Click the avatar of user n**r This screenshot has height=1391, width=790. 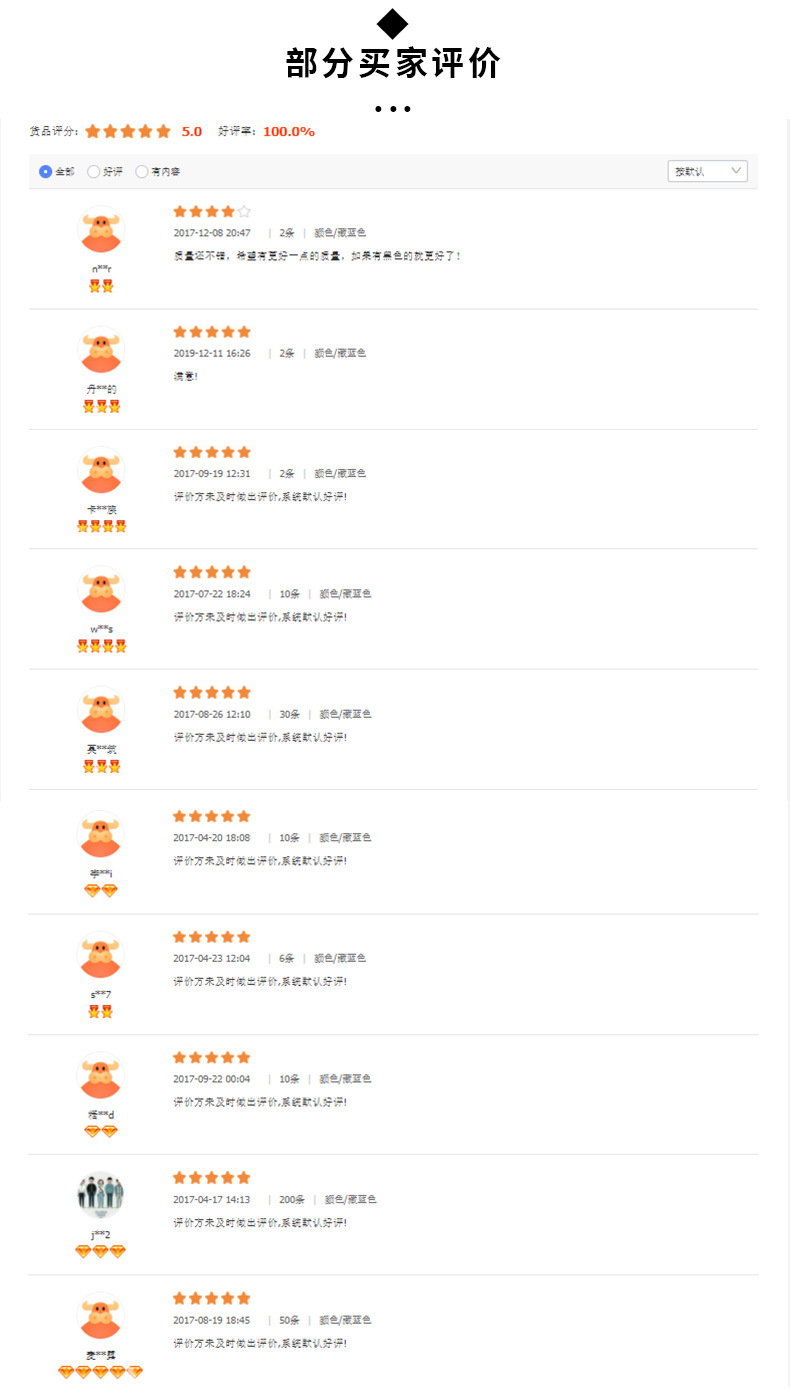pos(100,229)
